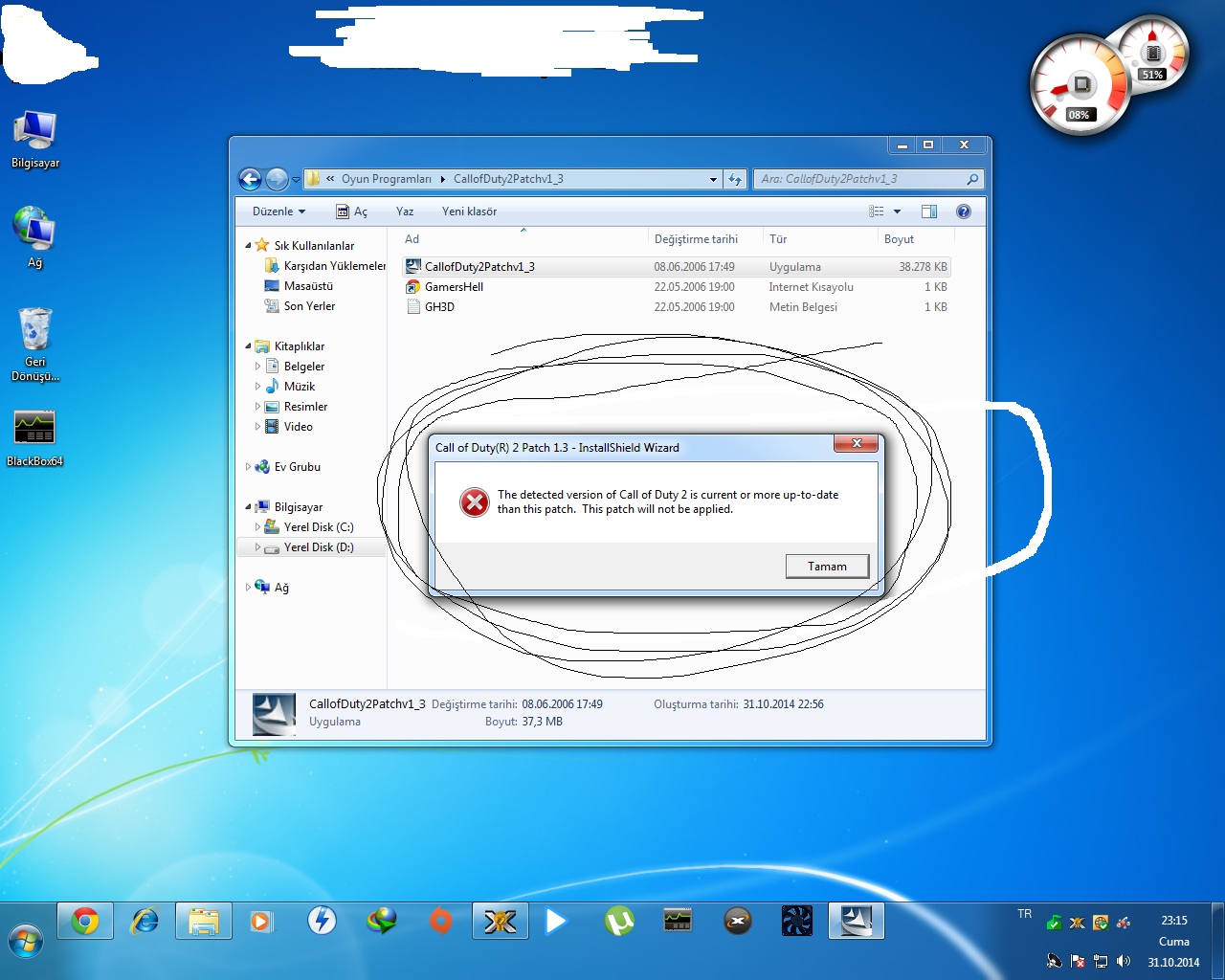Open the blue lightning bolt taskbar app
Screen dimensions: 1225x980
pos(322,922)
